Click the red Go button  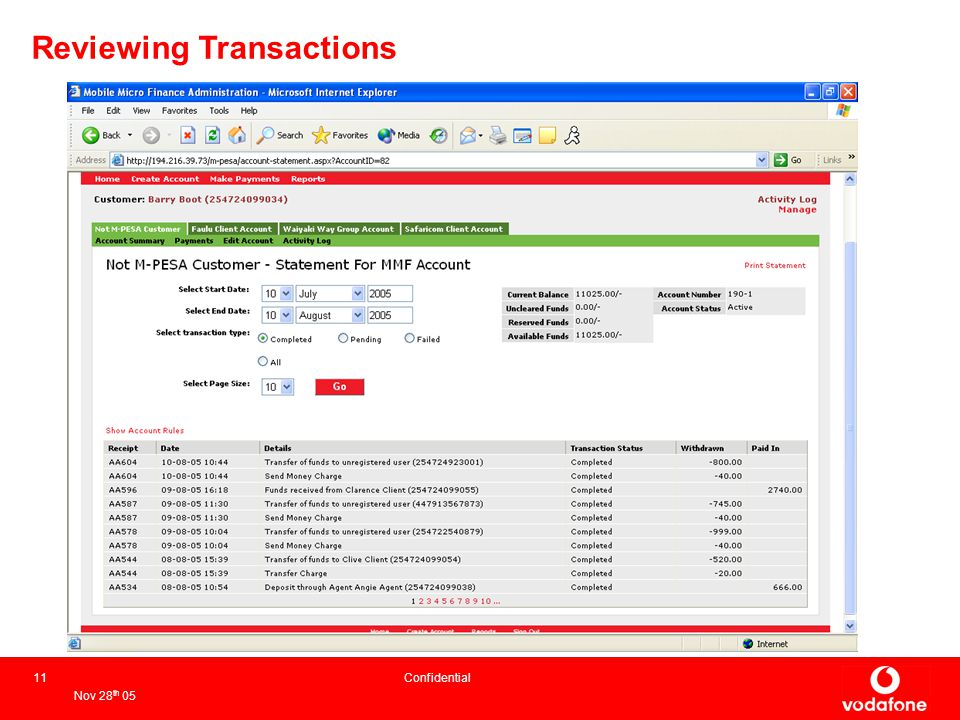tap(339, 387)
